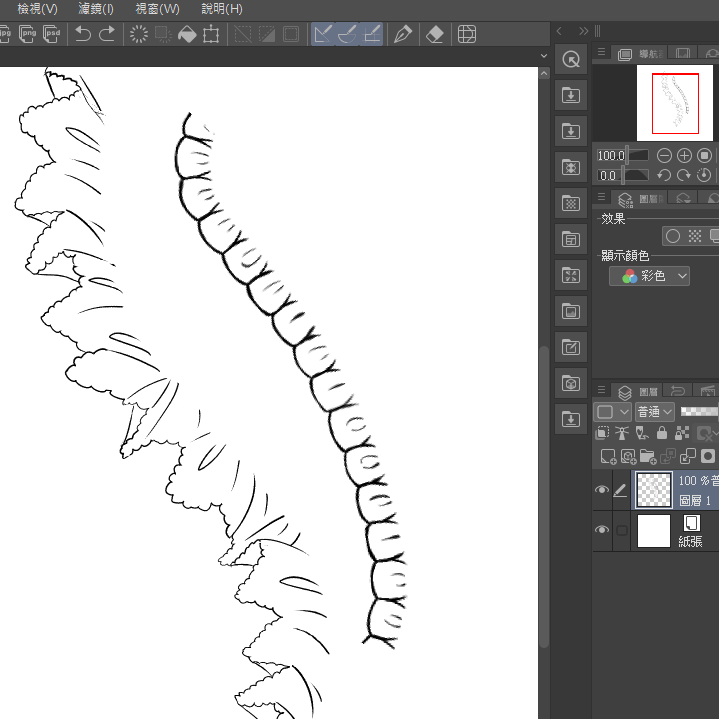Screen dimensions: 719x719
Task: Toggle set as reference layer lighthouse
Action: [x=622, y=433]
